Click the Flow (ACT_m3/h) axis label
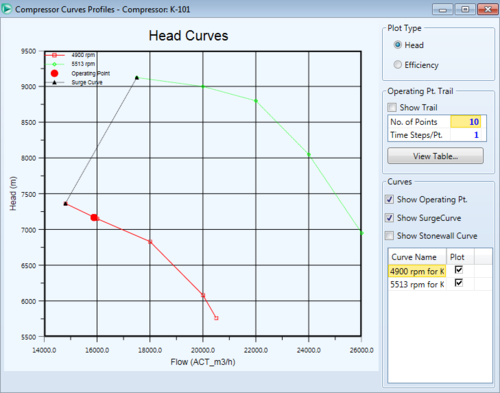This screenshot has width=500, height=393. [203, 362]
